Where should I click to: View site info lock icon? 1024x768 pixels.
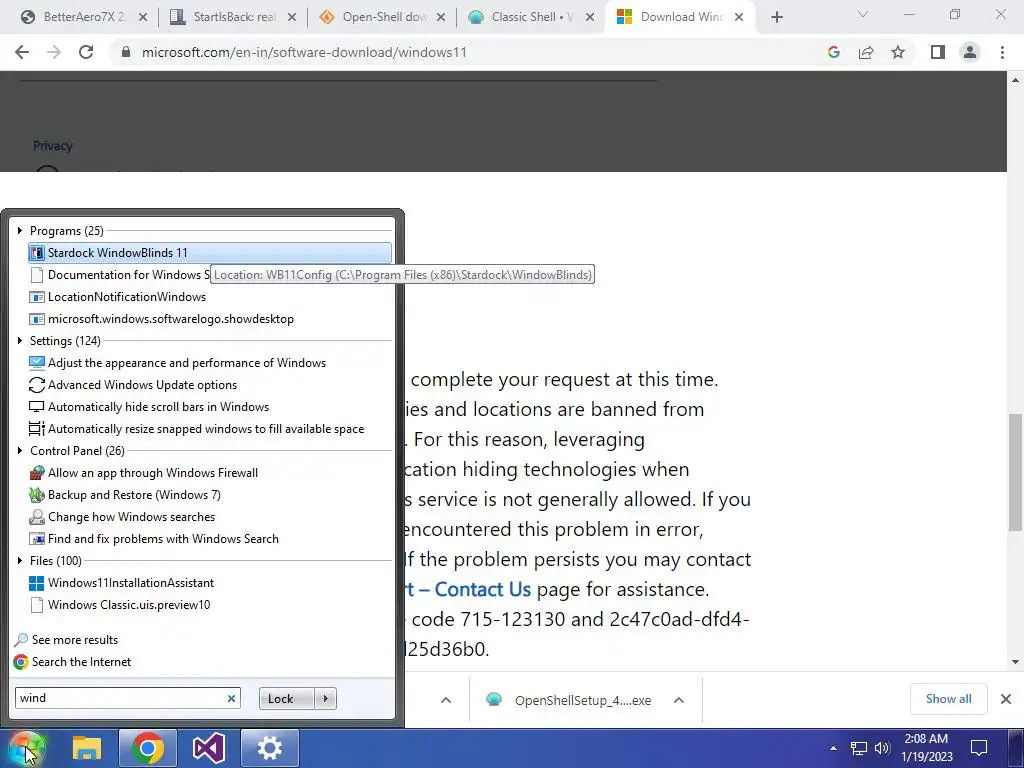pos(126,52)
